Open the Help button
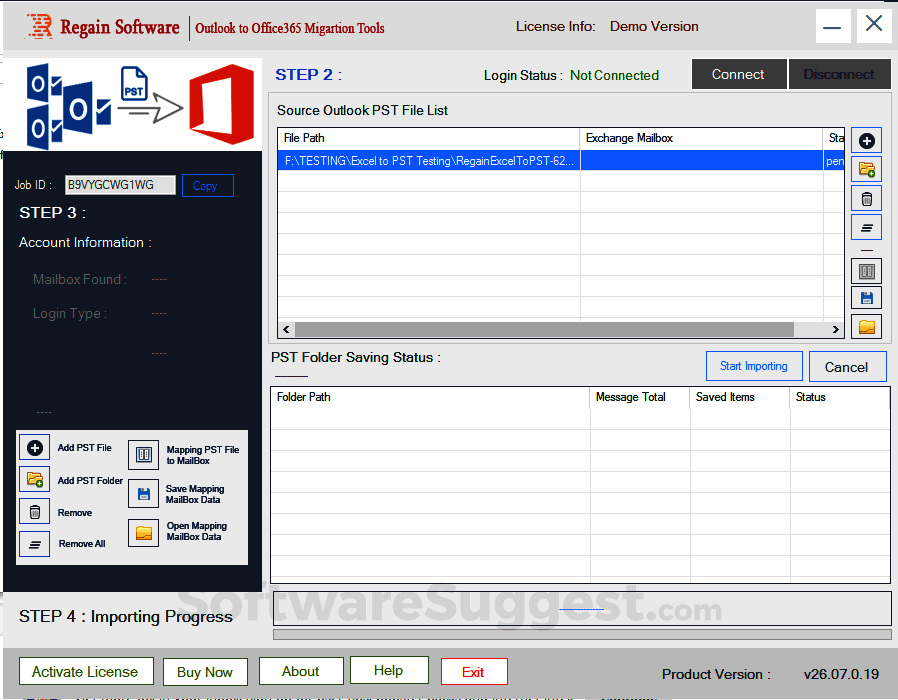This screenshot has width=898, height=700. [389, 670]
